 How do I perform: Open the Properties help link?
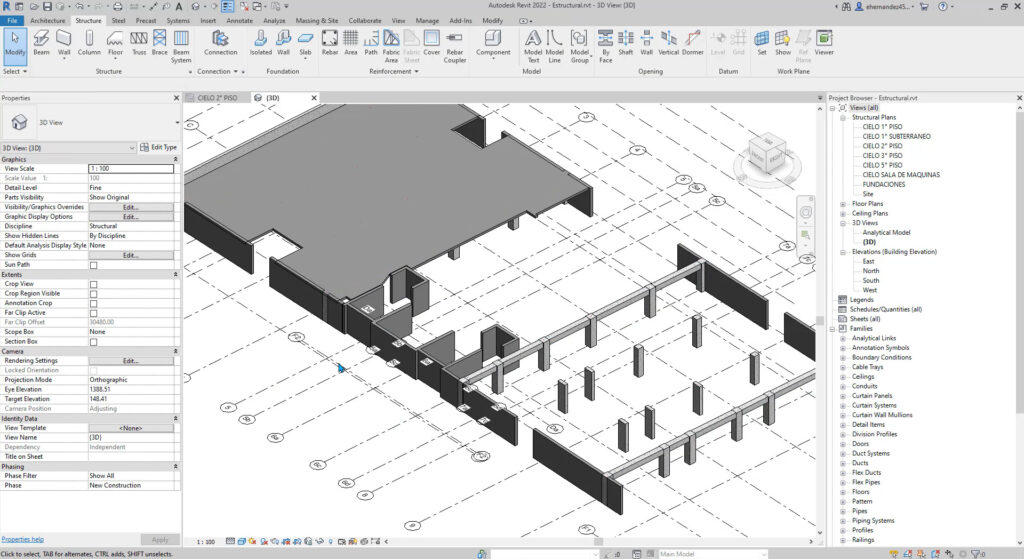23,539
